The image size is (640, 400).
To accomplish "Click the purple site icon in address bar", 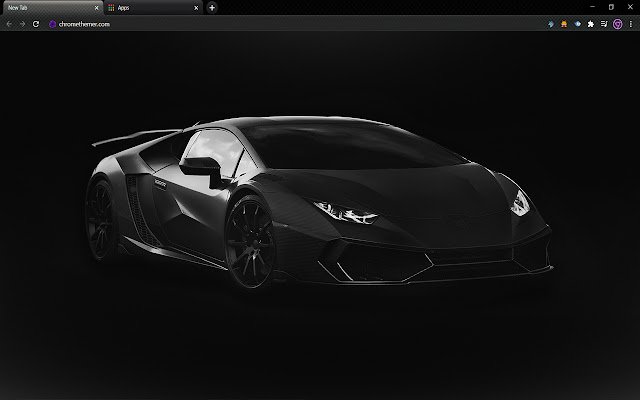I will (51, 23).
